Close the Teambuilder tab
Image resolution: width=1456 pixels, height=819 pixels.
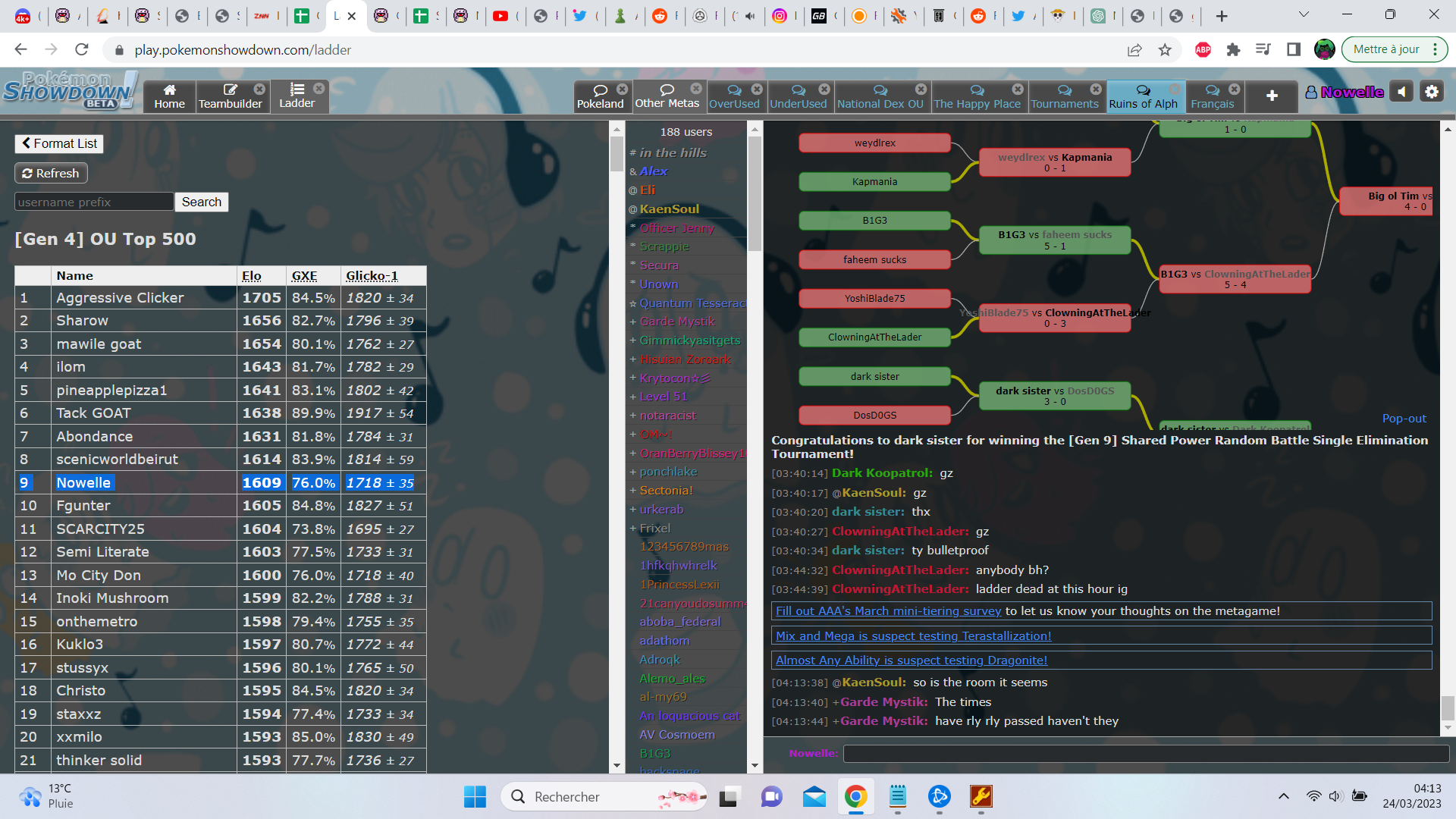pos(259,89)
